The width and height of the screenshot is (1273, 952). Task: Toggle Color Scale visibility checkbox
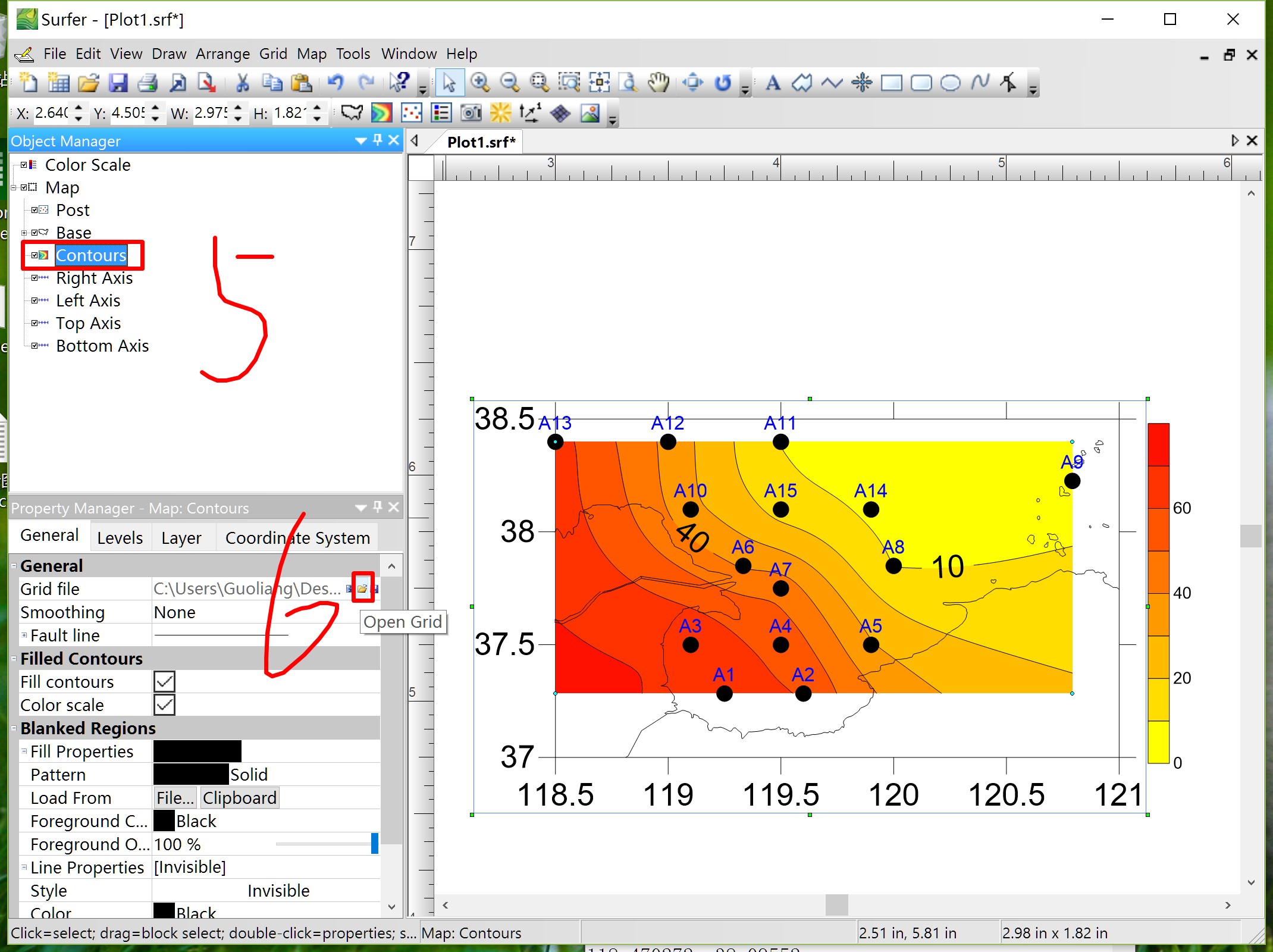(x=24, y=165)
